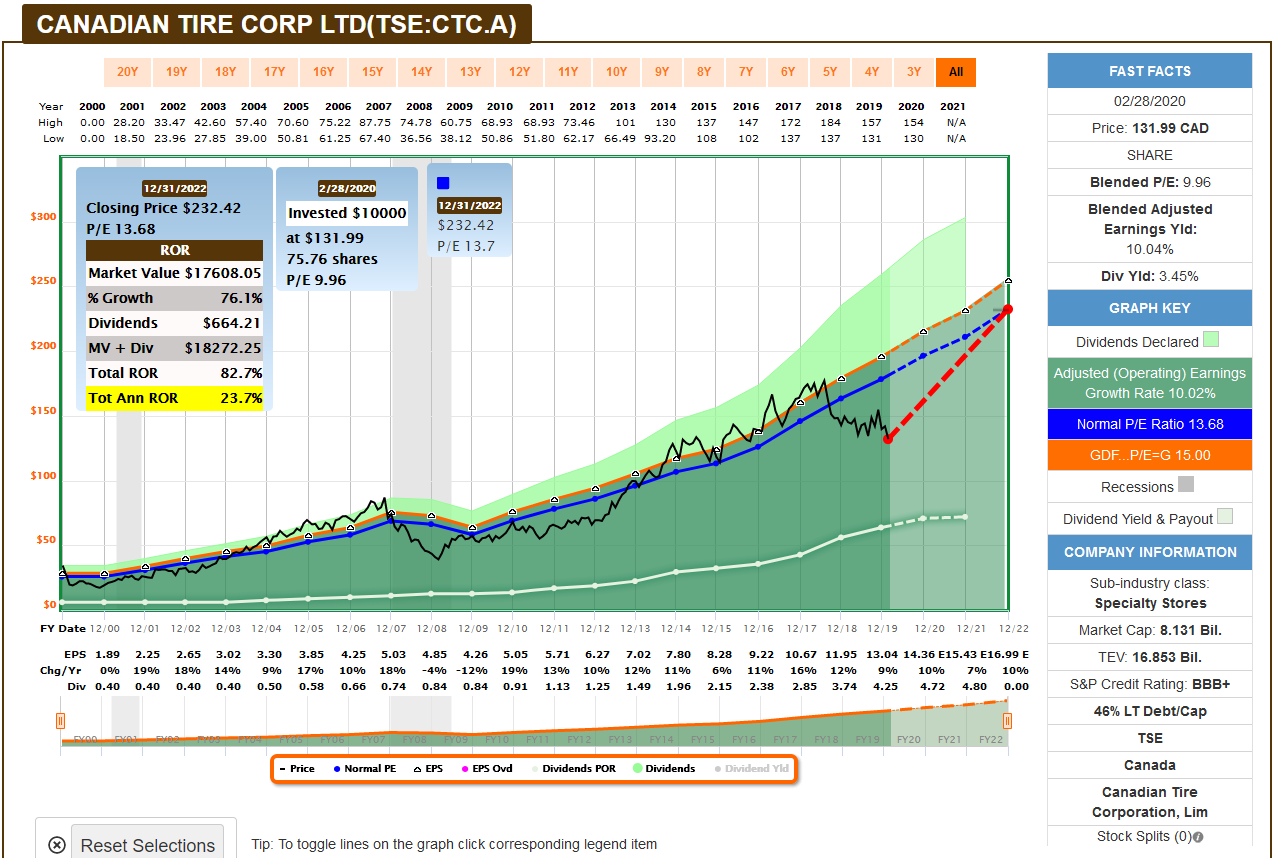
Task: Switch to the All time range tab
Action: 955,72
